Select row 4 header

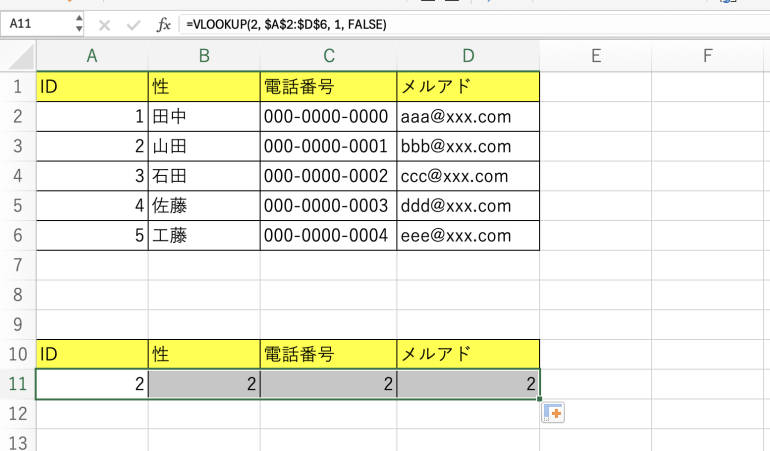coord(18,176)
